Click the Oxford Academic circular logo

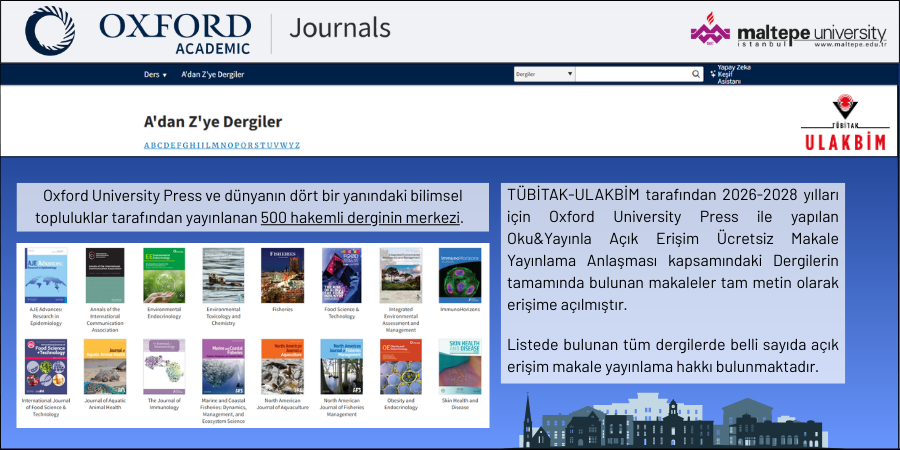(49, 31)
